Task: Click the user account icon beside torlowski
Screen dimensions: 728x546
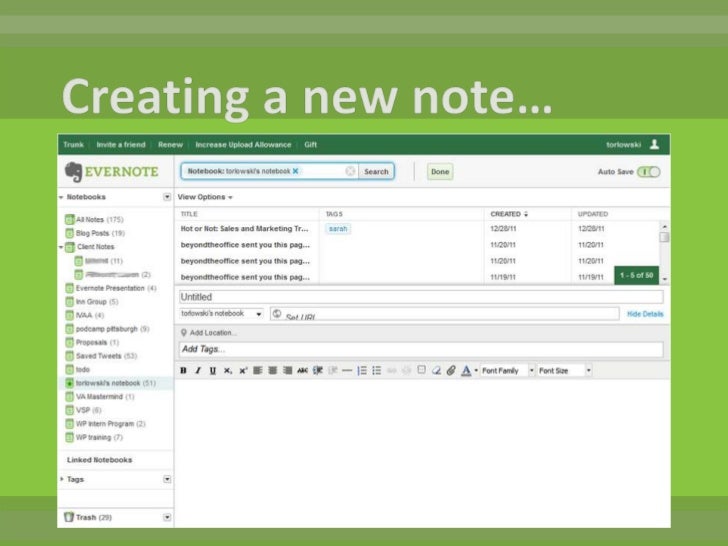Action: click(655, 144)
